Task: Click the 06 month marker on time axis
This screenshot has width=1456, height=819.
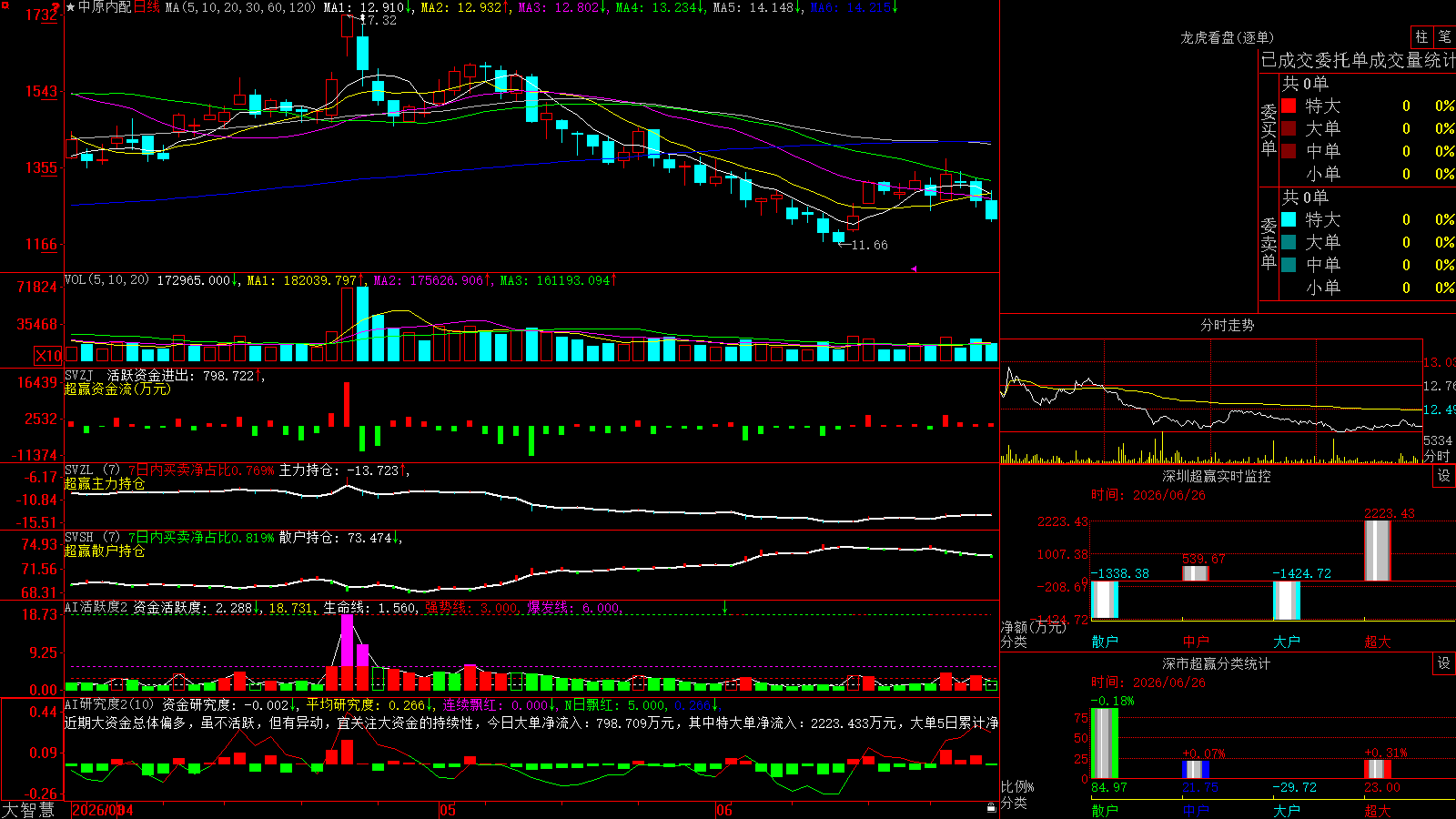Action: 724,810
